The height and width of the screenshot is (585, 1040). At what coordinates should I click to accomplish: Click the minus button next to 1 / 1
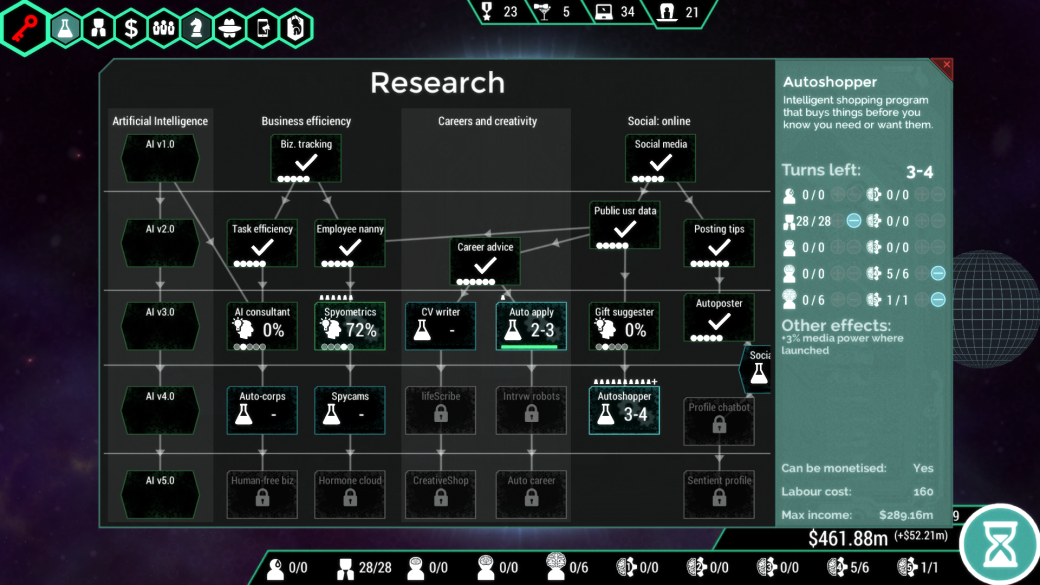pyautogui.click(x=938, y=300)
